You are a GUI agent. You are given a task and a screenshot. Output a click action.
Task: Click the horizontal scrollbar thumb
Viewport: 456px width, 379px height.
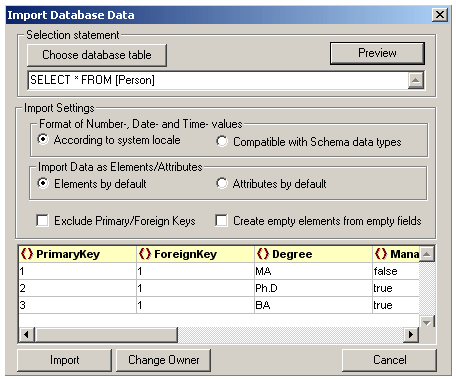pyautogui.click(x=106, y=334)
